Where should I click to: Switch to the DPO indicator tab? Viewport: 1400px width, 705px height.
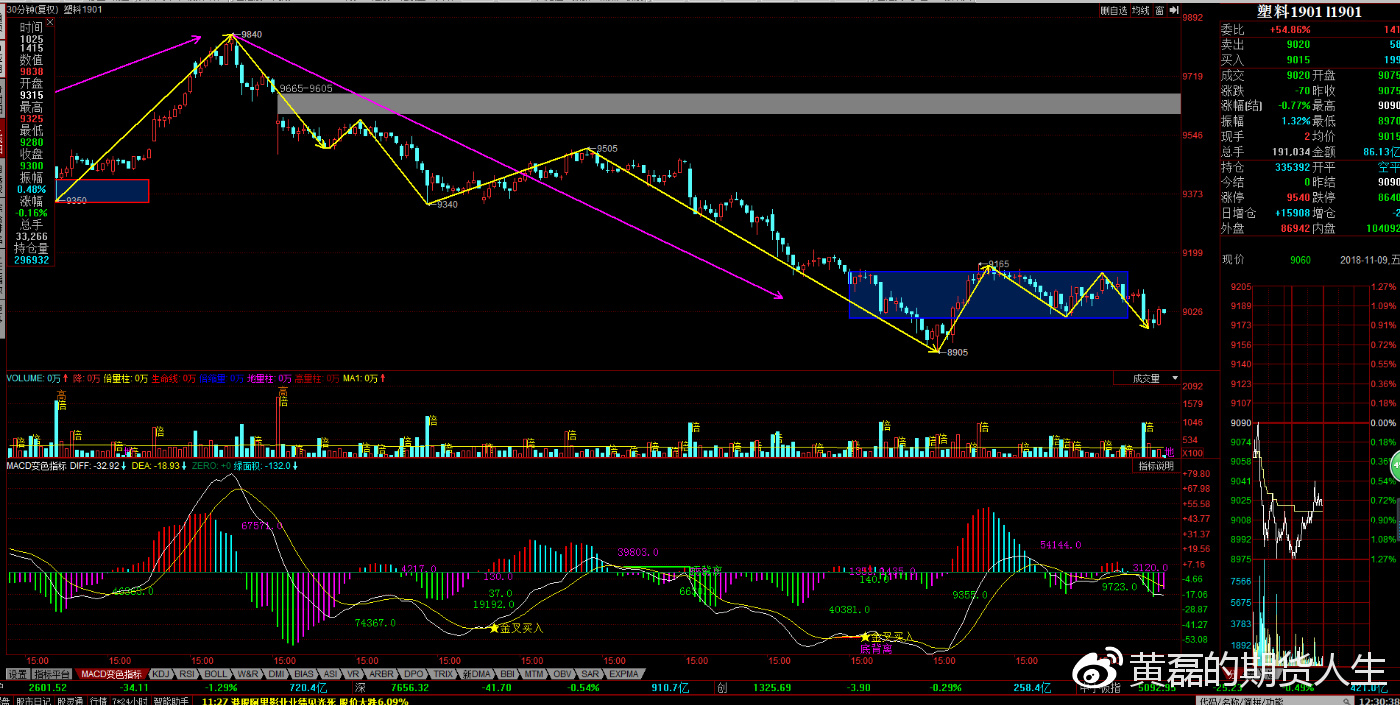(414, 674)
